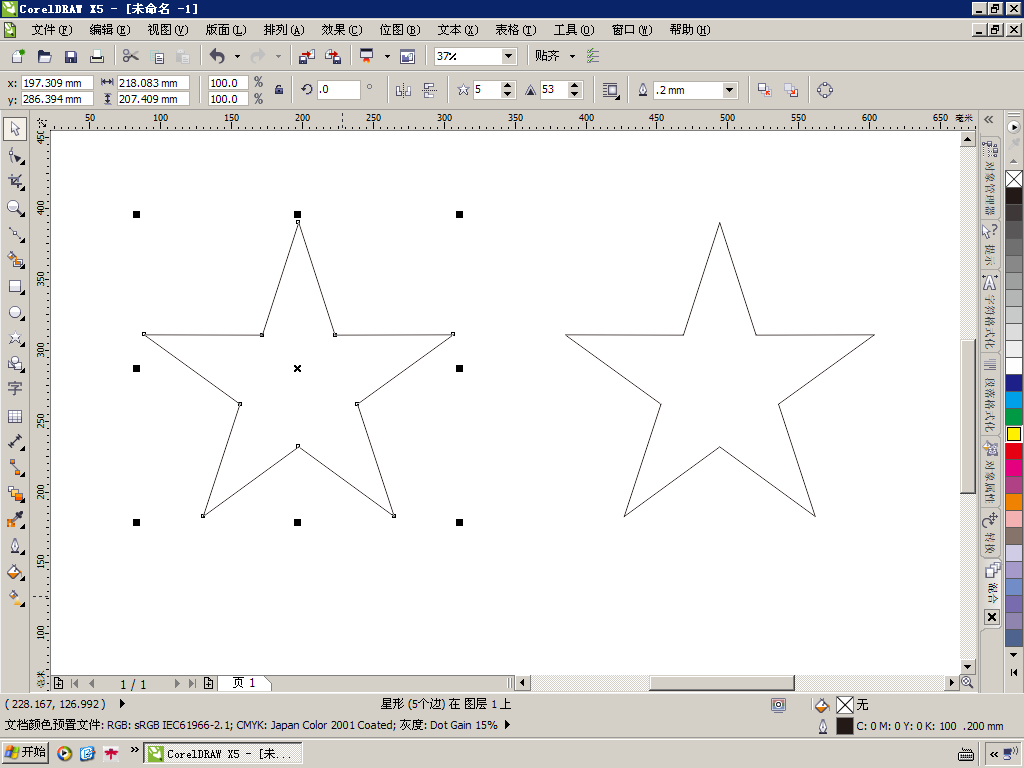Screen dimensions: 1024x768
Task: Select the Zoom magnifier tool
Action: [x=15, y=208]
